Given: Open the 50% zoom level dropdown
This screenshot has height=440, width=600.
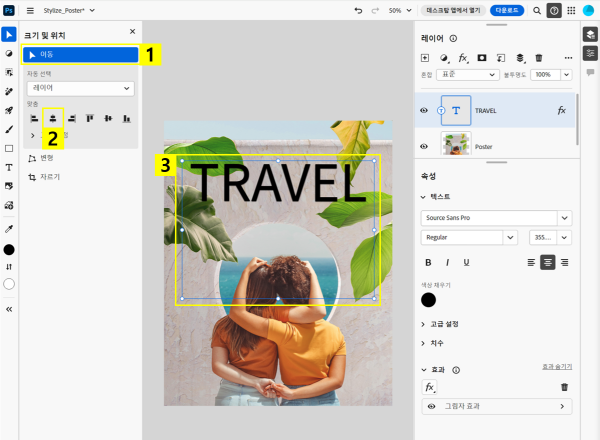Looking at the screenshot, I should 400,11.
